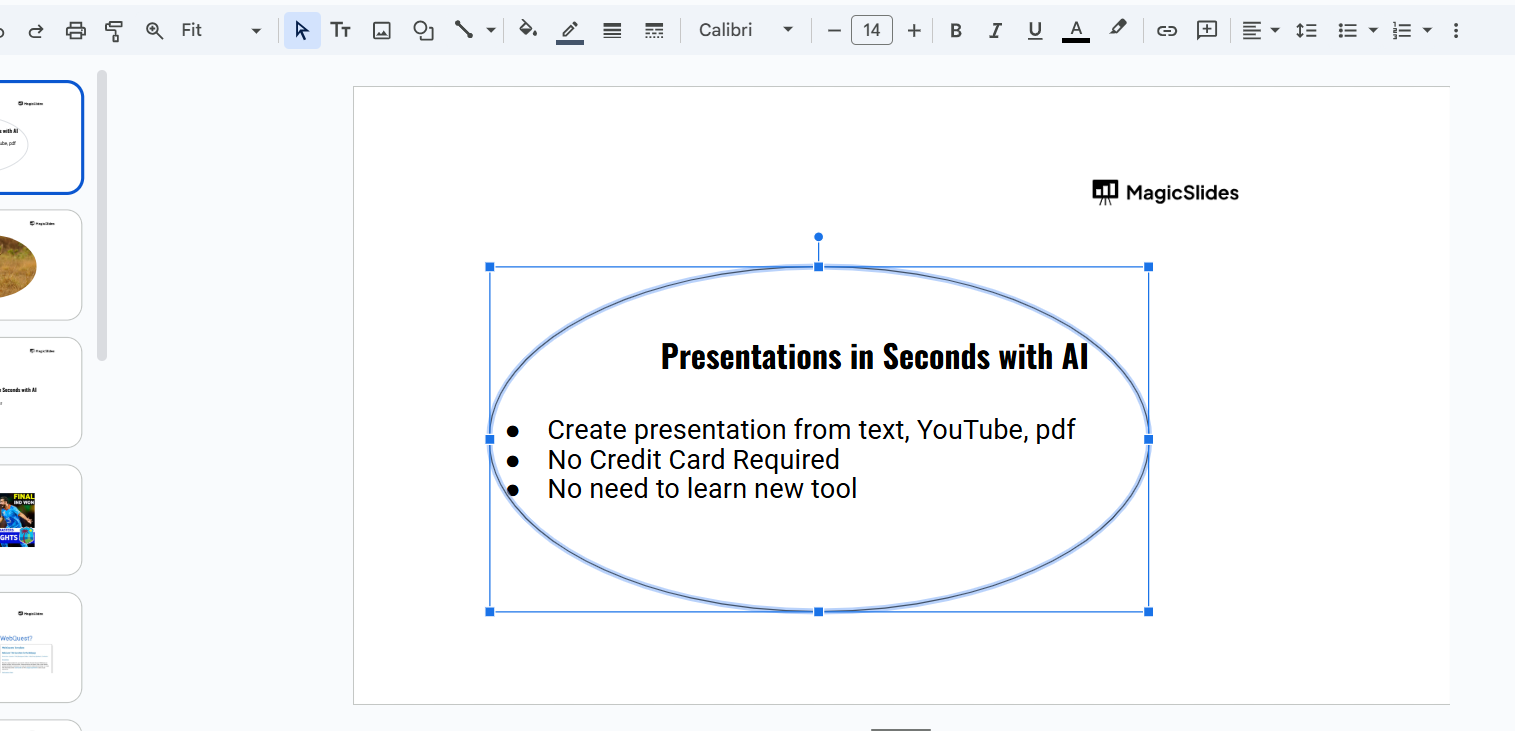Click the Insert image icon
This screenshot has width=1515, height=731.
pyautogui.click(x=381, y=31)
